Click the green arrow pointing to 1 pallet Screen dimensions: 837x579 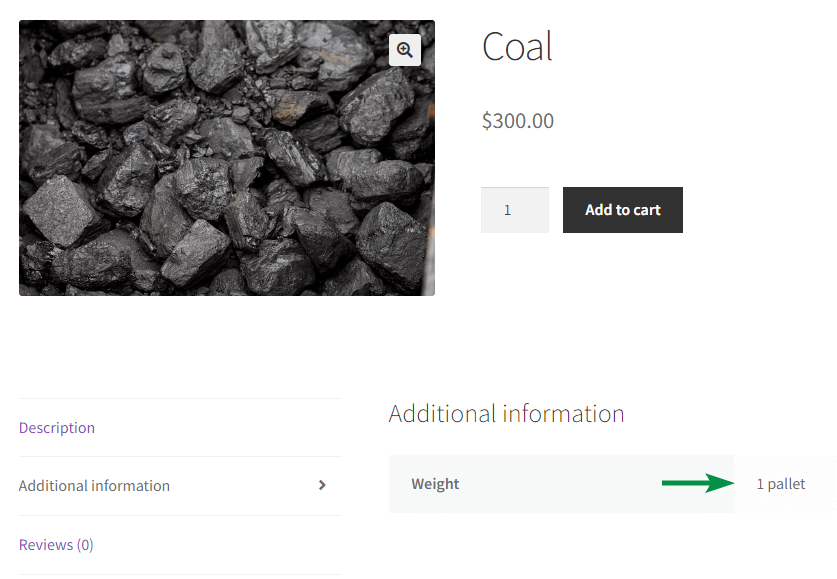(698, 483)
